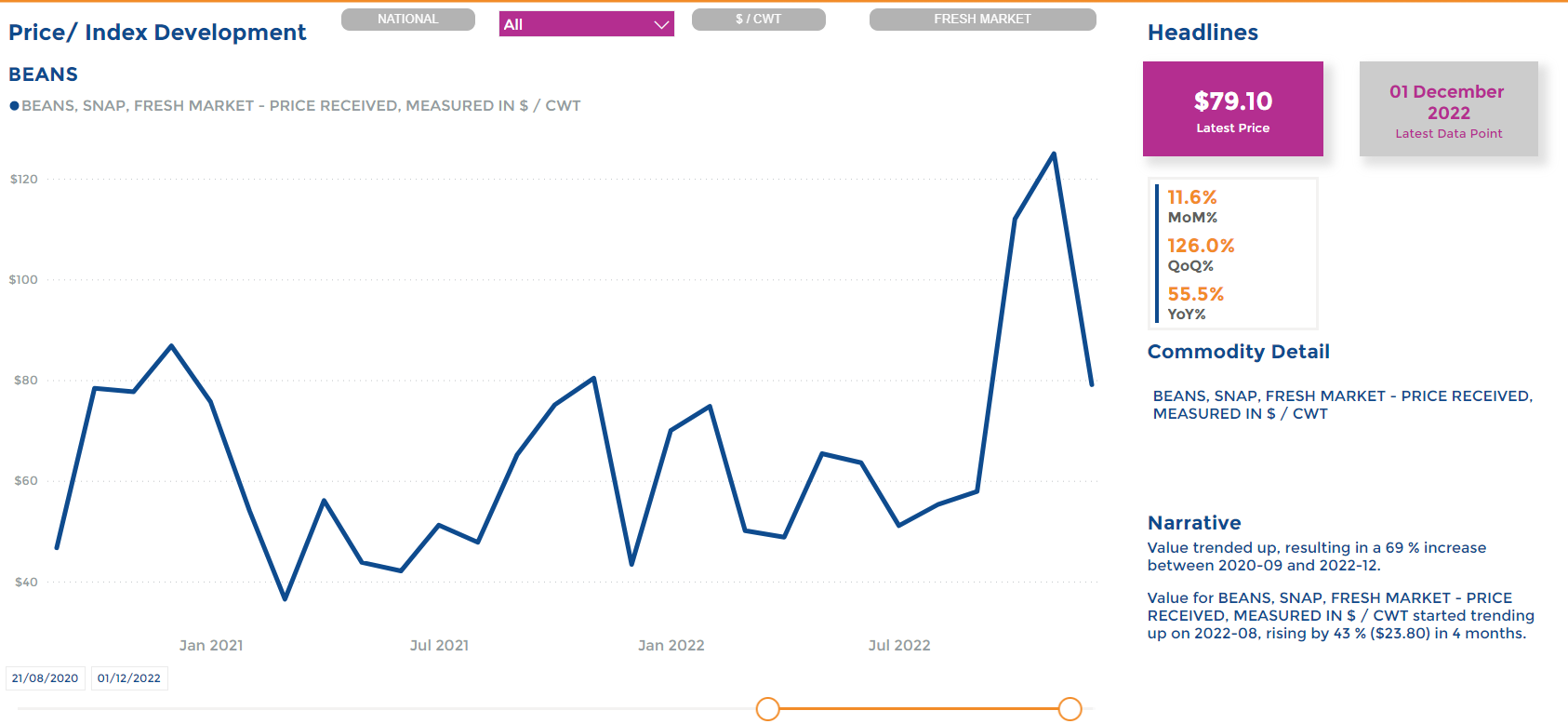Click the 126.0% QoQ% value
Viewport: 1568px width, 724px height.
(x=1201, y=246)
